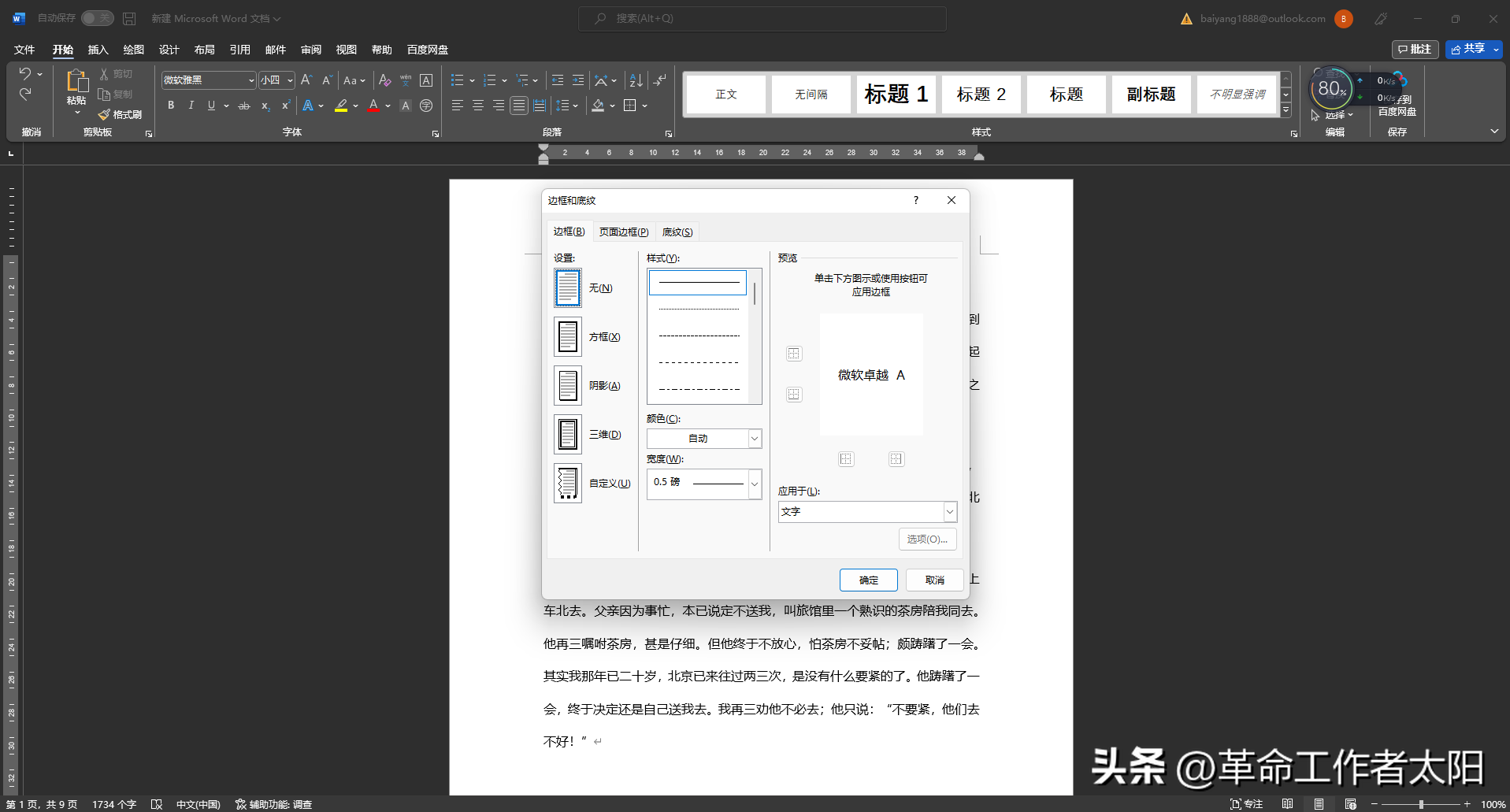Image resolution: width=1510 pixels, height=812 pixels.
Task: Toggle the top border preview button
Action: (794, 354)
